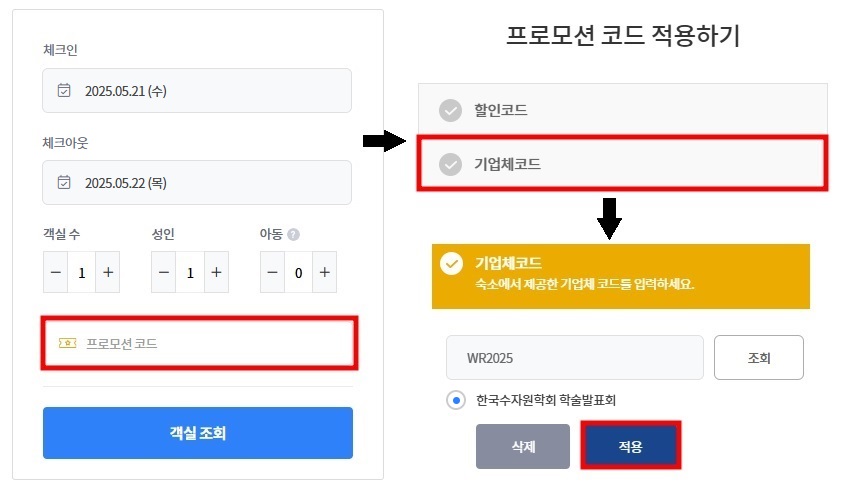
Task: Increase adult count with plus button
Action: [216, 272]
